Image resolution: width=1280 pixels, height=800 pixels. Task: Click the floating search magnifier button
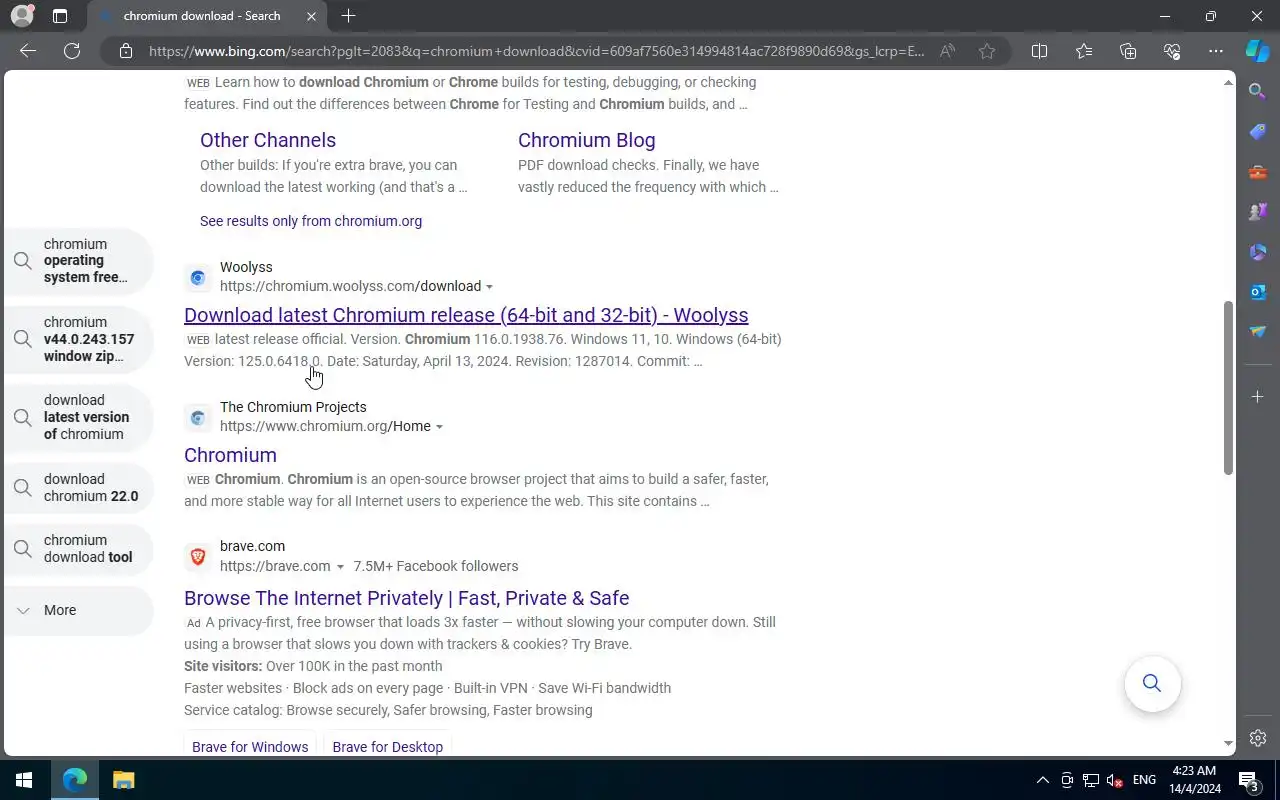(1152, 683)
